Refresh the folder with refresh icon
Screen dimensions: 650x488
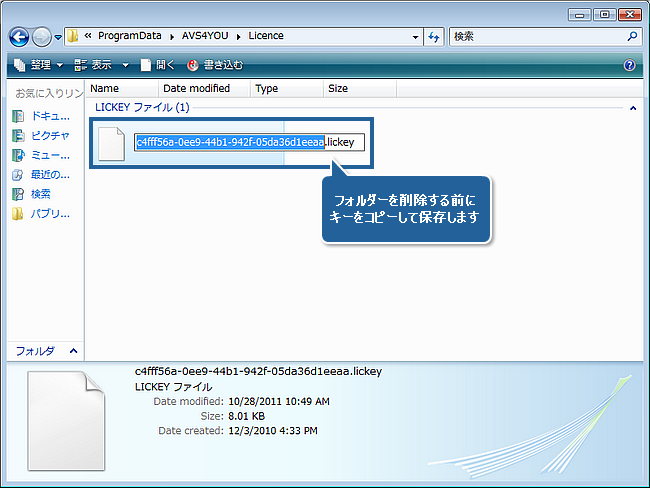(x=434, y=37)
